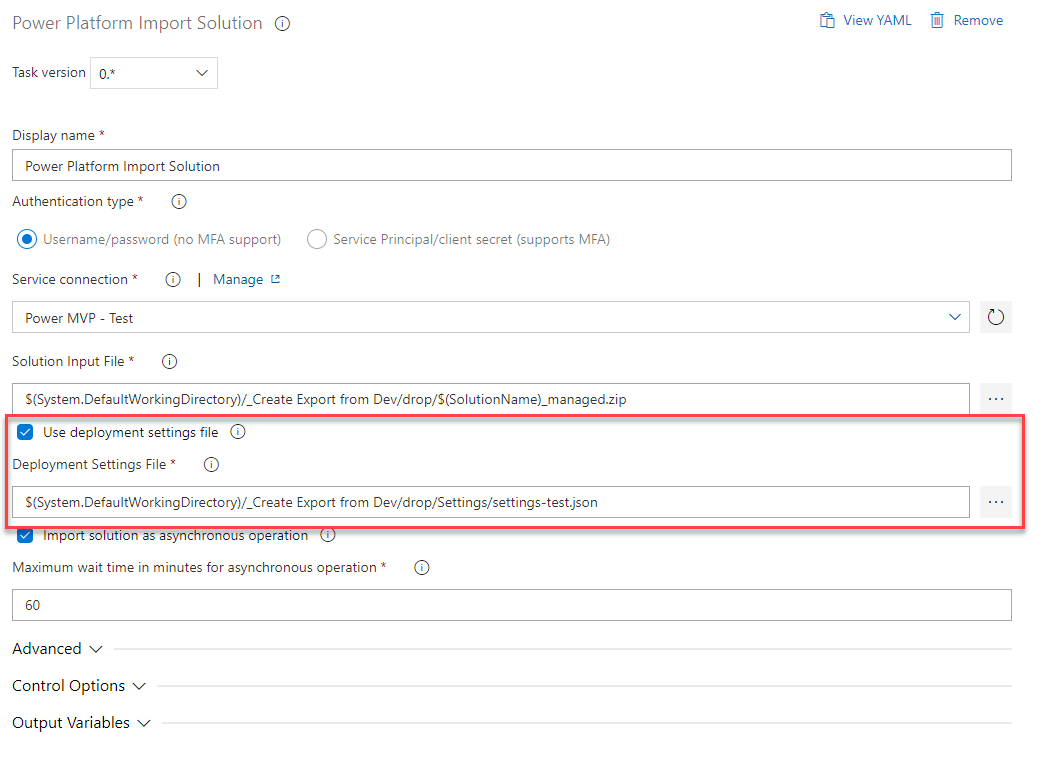Open the Service connection dropdown Power MVP - Test

[x=491, y=317]
